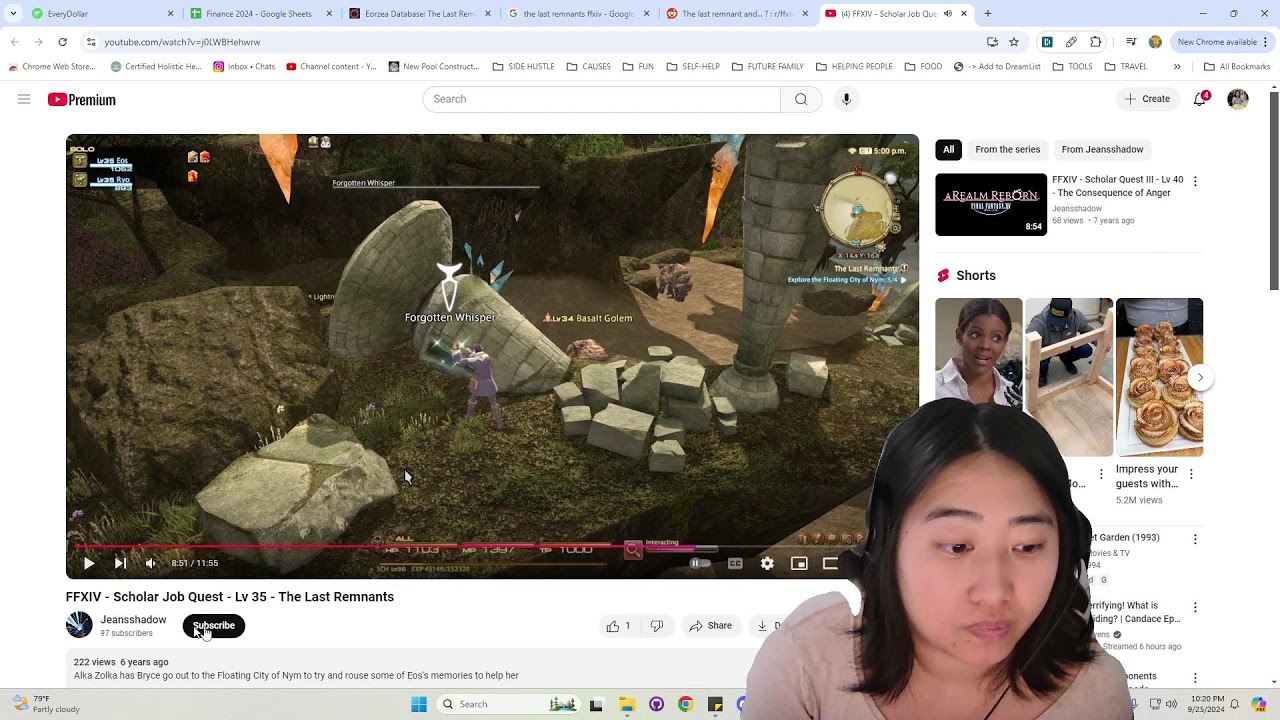Reload the page
Viewport: 1280px width, 720px height.
click(62, 42)
